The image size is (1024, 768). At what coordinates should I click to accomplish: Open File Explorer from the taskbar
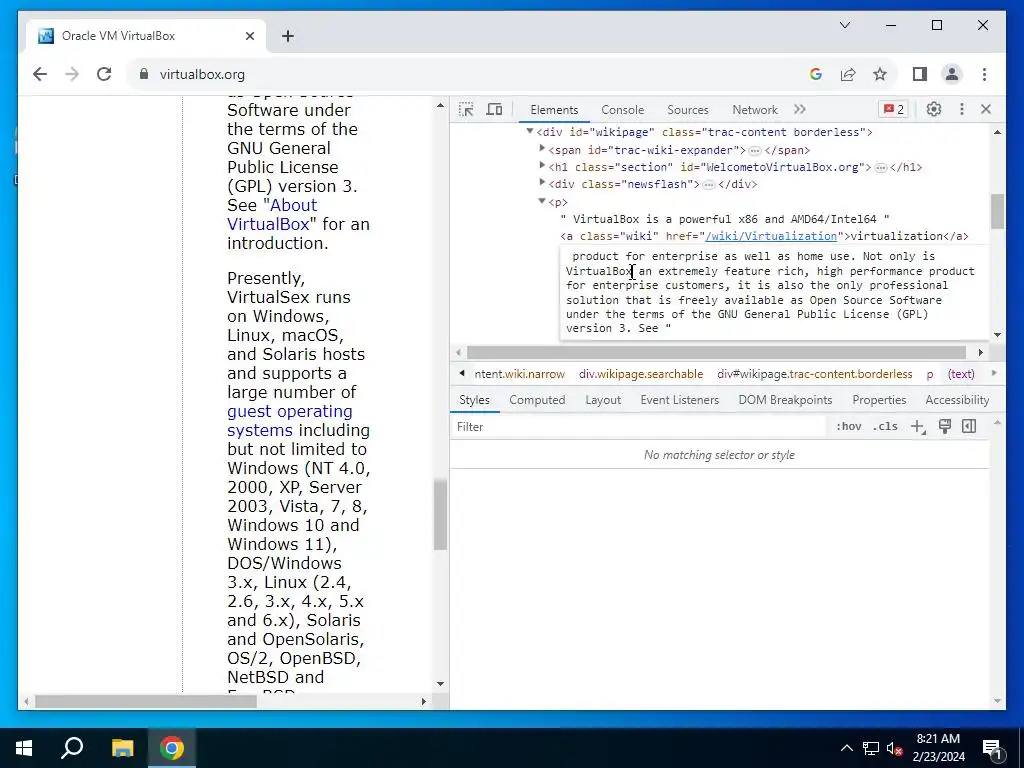coord(122,748)
